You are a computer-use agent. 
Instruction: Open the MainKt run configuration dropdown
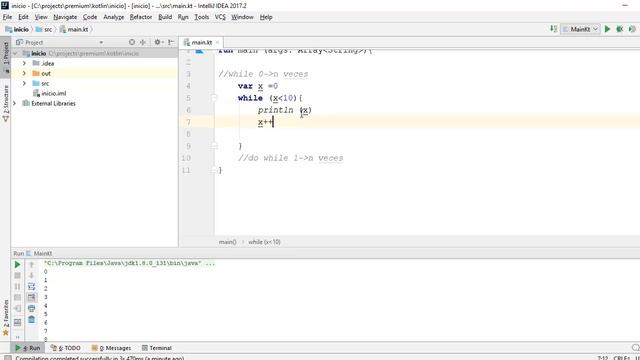coord(580,29)
